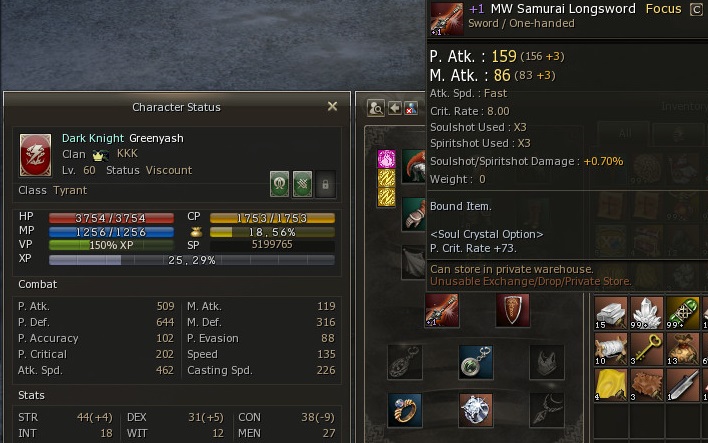Viewport: 708px width, 443px height.
Task: Toggle the locked padlock slot button
Action: pos(326,184)
